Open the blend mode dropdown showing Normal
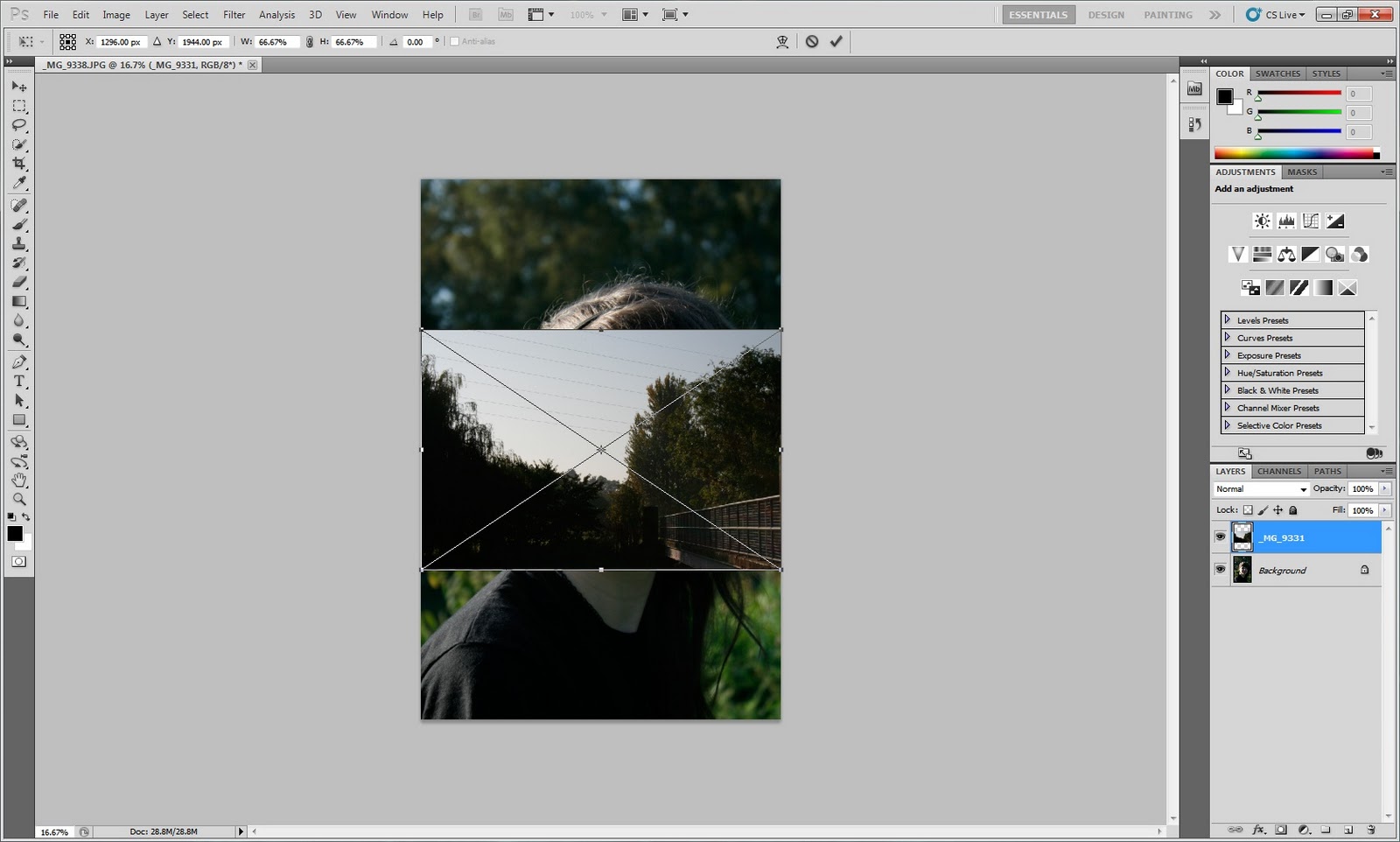The image size is (1400, 842). click(1260, 488)
